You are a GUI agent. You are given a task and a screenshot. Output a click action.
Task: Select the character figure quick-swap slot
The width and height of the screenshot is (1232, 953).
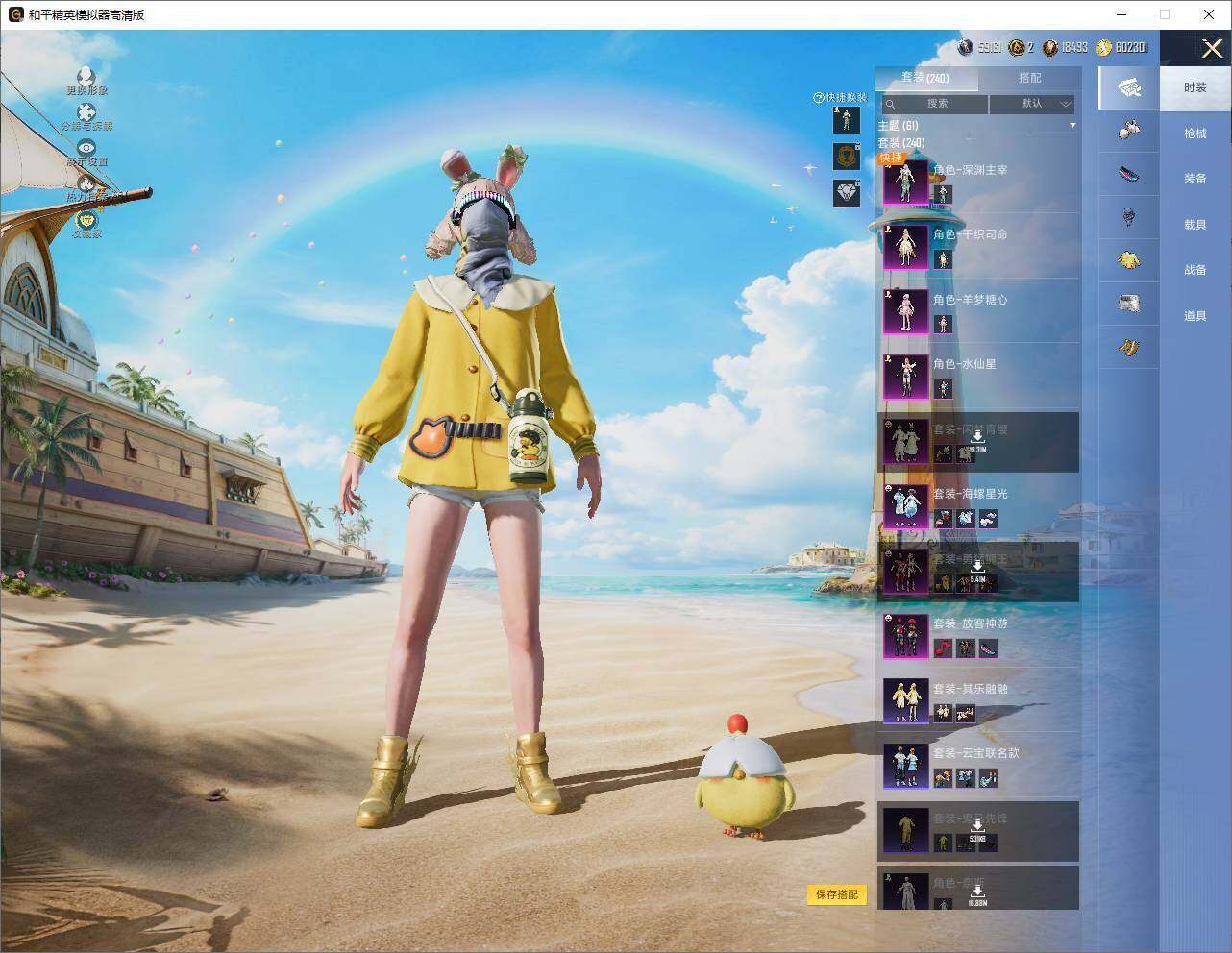847,120
